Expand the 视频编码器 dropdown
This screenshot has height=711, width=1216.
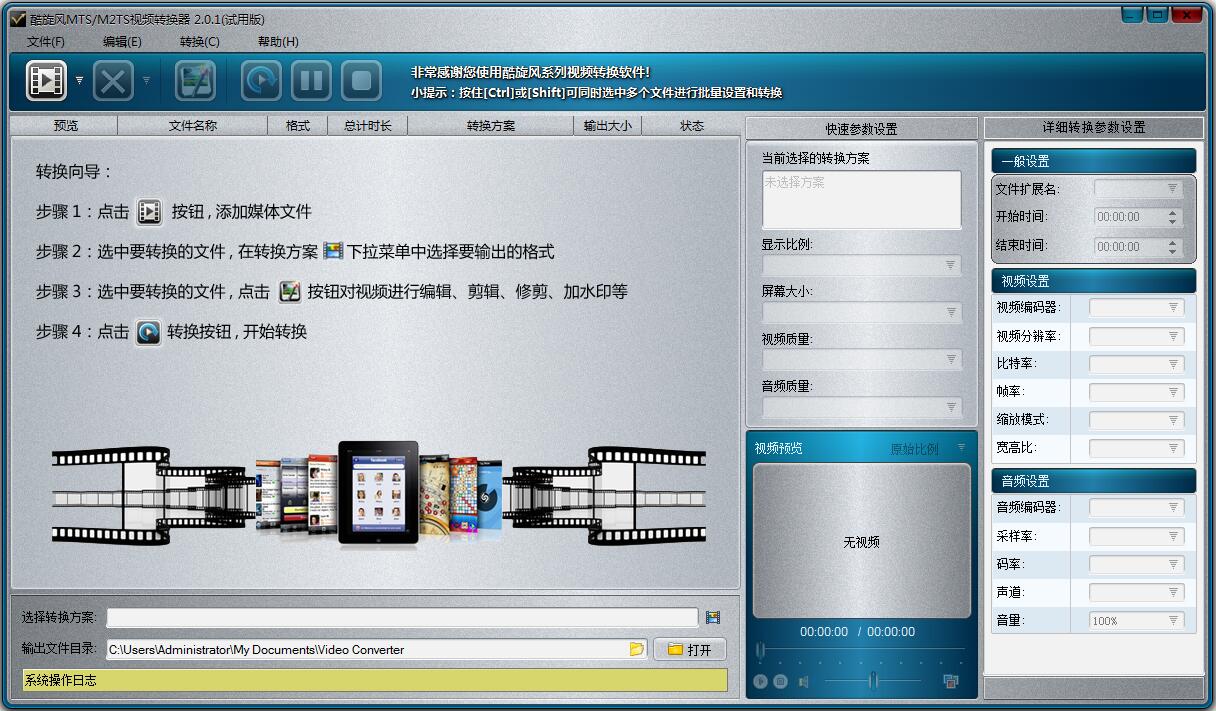[1137, 308]
